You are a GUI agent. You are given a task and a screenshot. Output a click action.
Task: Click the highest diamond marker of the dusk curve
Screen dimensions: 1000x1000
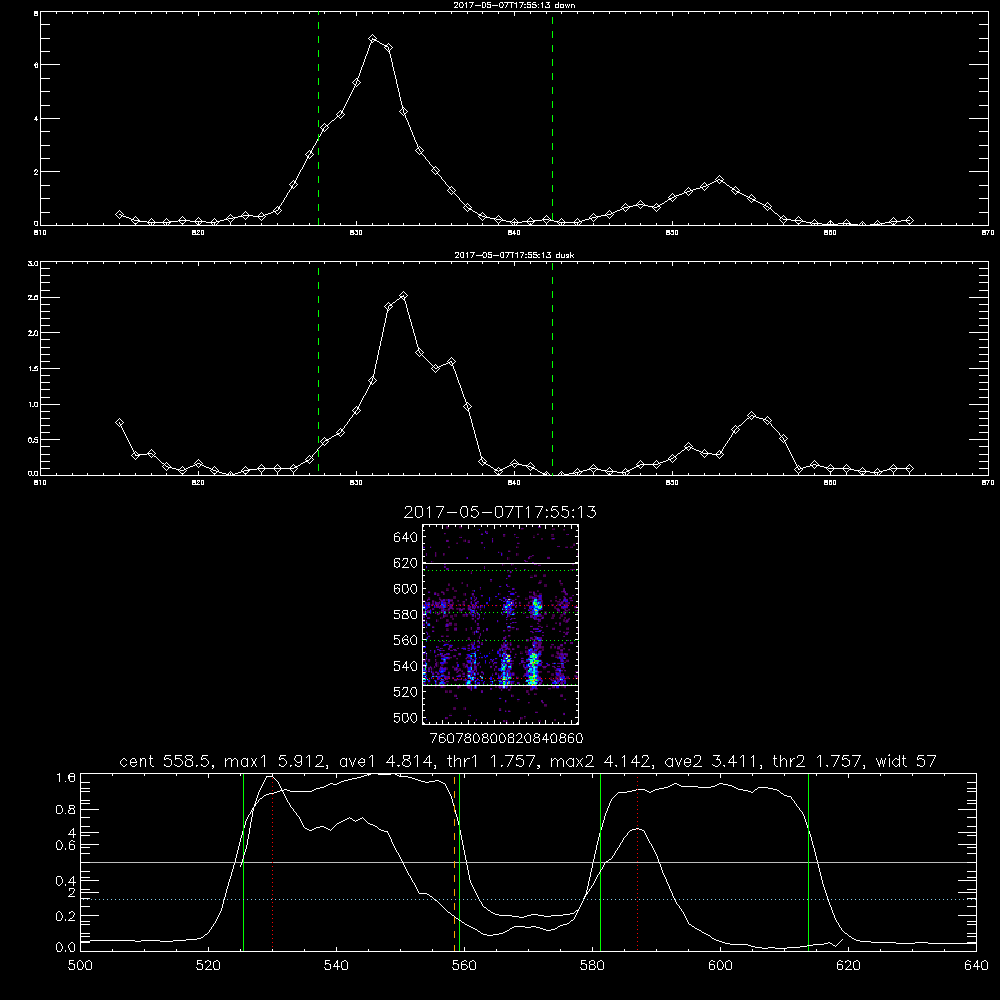coord(403,296)
